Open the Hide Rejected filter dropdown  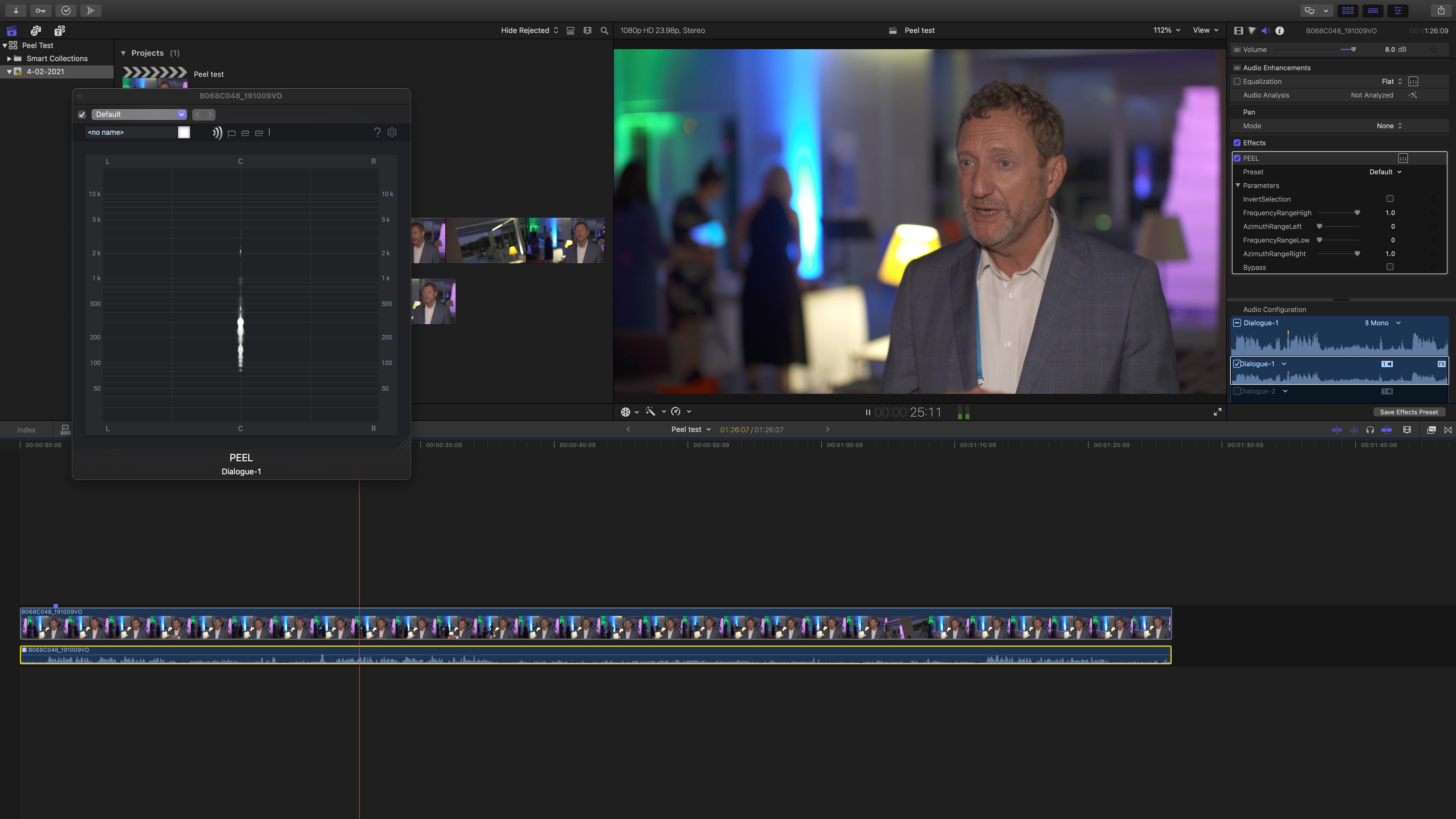click(x=530, y=30)
